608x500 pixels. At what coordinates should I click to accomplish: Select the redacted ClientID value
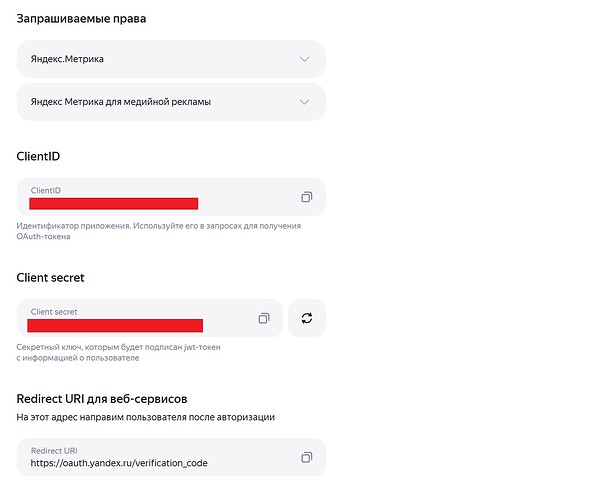coord(113,204)
